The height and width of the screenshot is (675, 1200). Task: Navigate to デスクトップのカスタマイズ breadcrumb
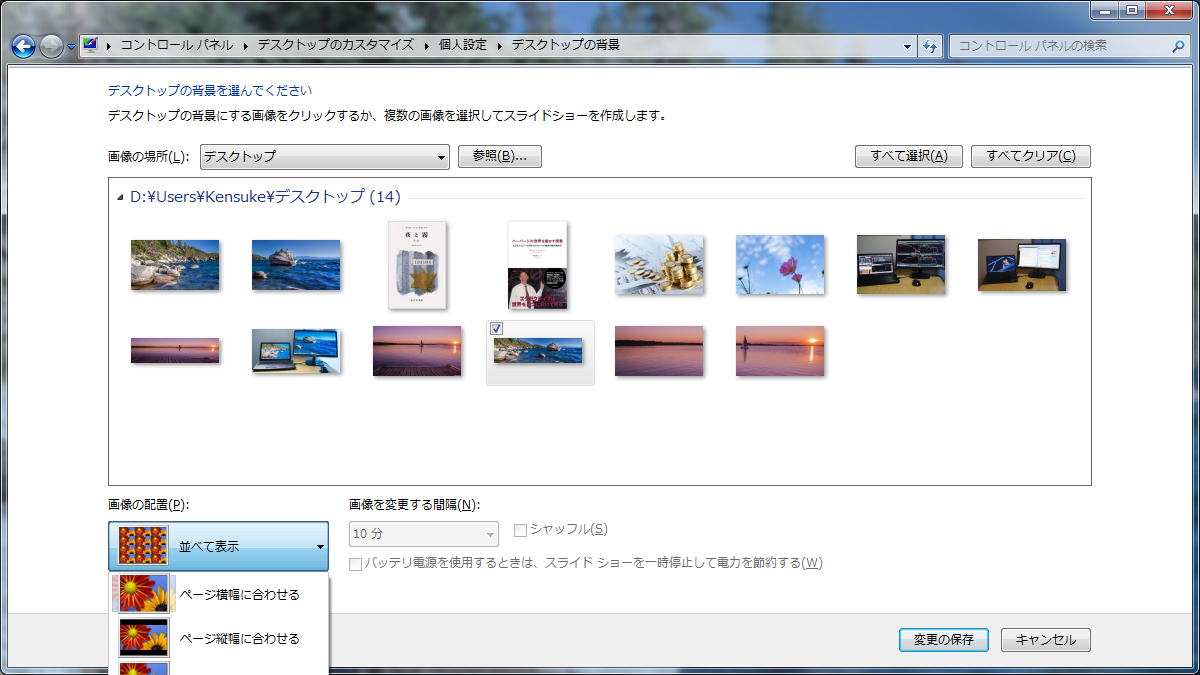click(x=337, y=45)
